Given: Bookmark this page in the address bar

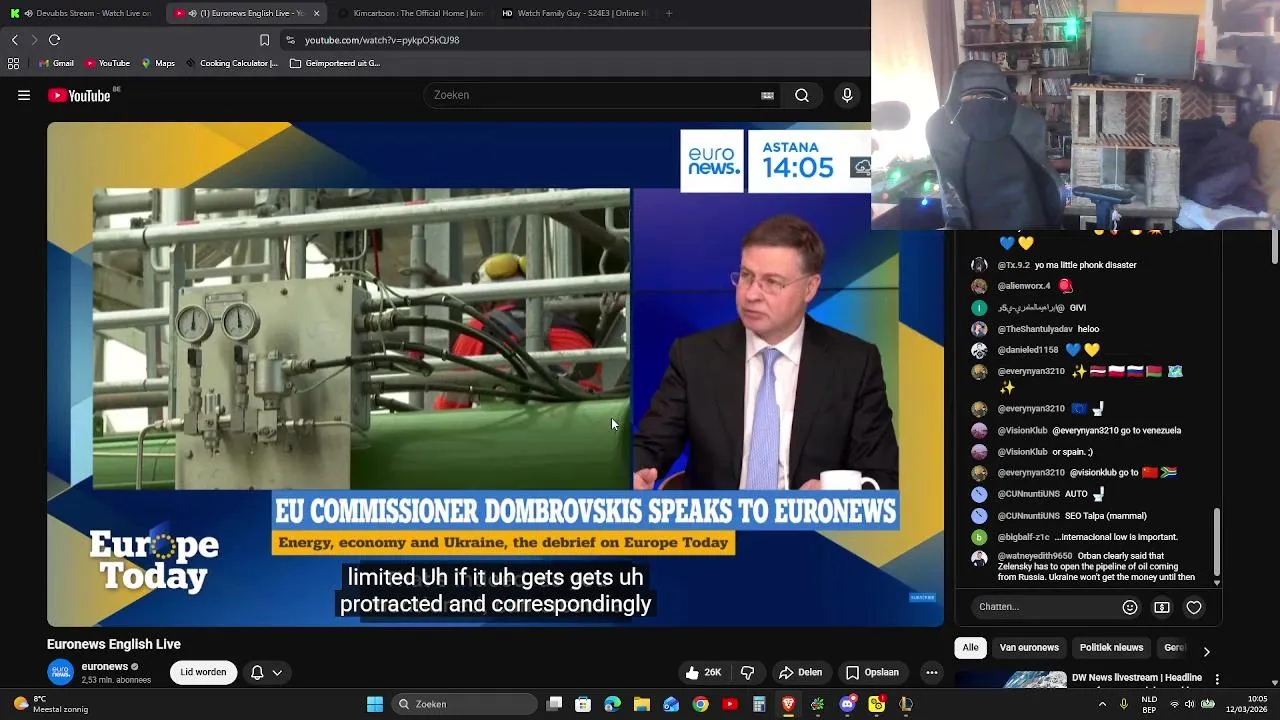Looking at the screenshot, I should (x=264, y=40).
